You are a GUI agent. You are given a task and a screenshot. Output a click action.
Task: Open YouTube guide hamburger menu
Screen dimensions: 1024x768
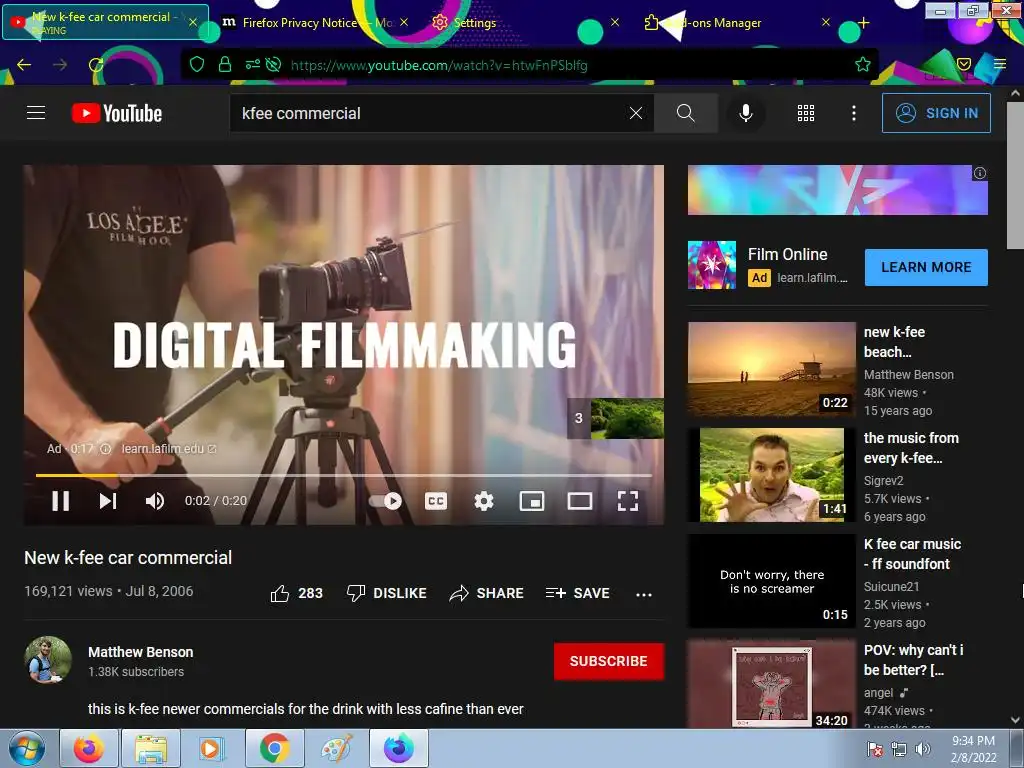(36, 113)
